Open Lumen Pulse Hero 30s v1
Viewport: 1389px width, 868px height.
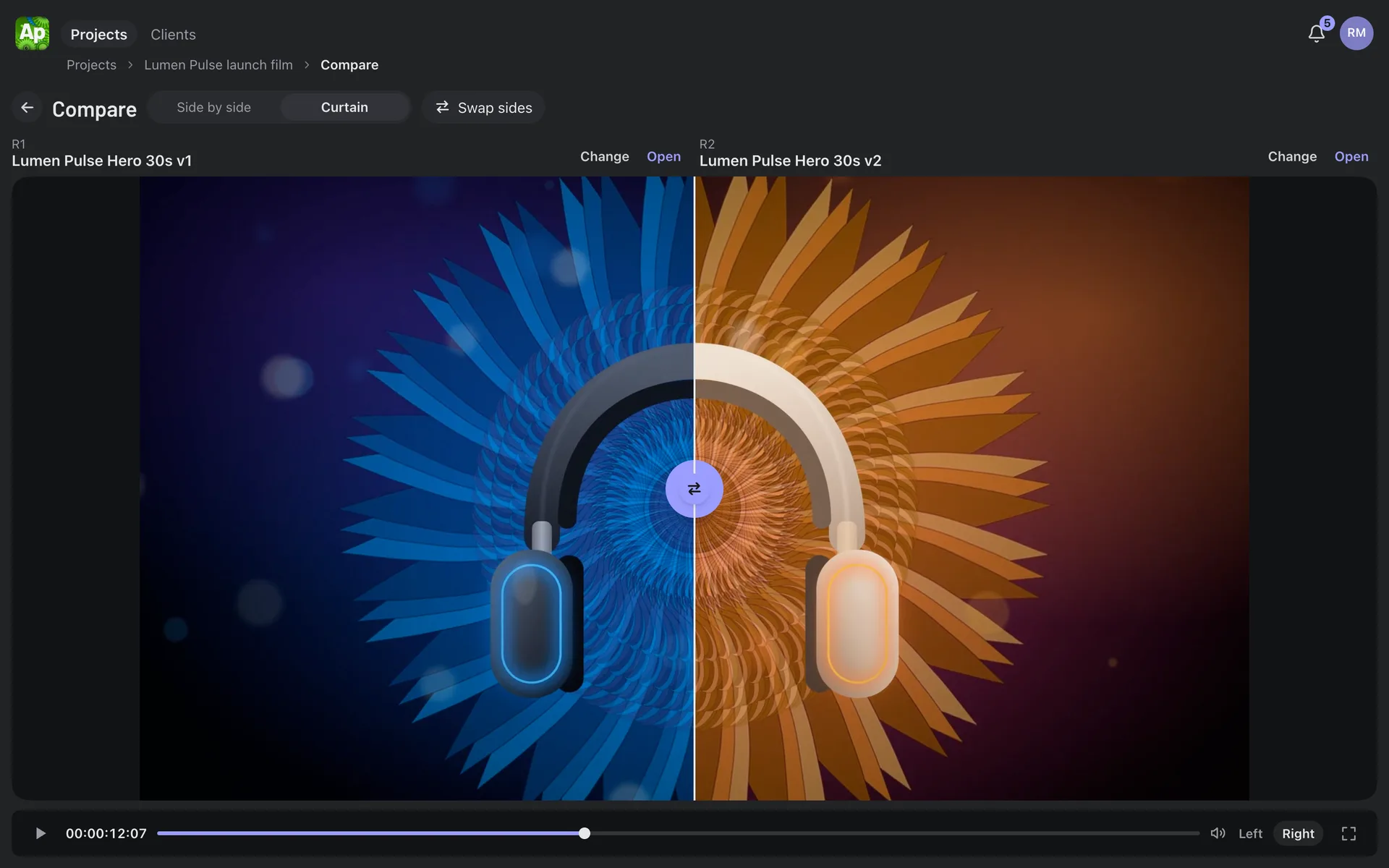click(x=663, y=156)
